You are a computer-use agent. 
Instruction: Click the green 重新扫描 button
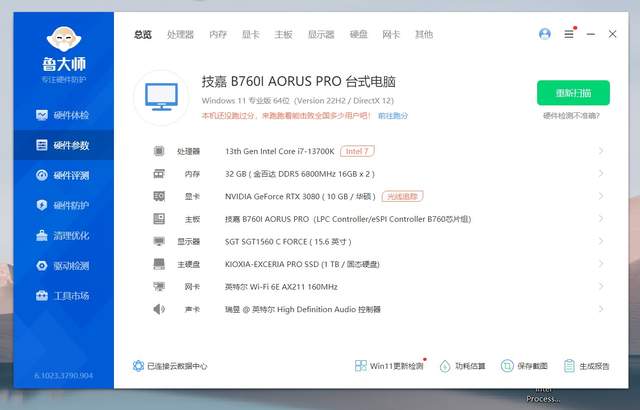tap(573, 93)
